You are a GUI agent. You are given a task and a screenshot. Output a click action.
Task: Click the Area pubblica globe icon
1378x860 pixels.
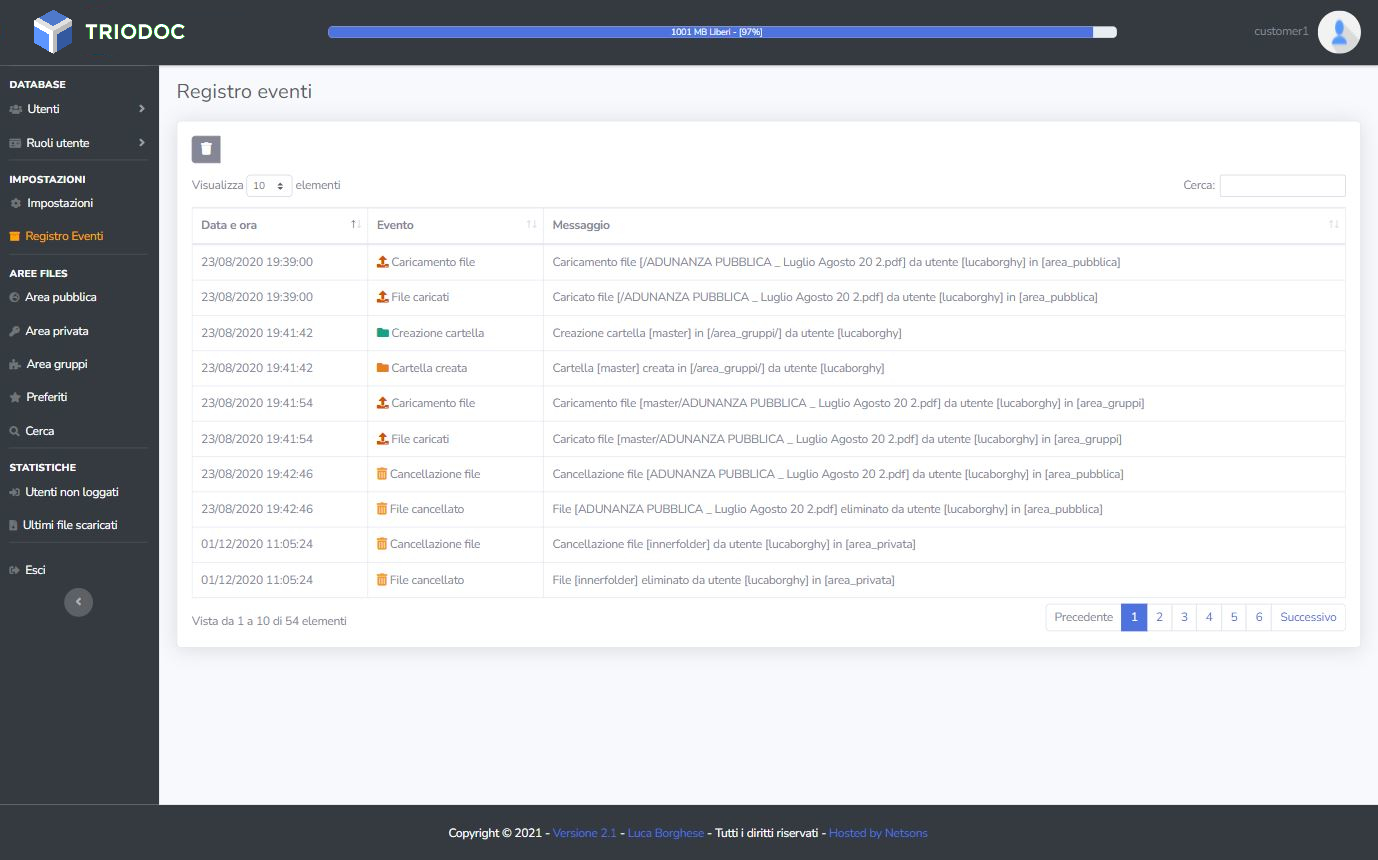14,297
